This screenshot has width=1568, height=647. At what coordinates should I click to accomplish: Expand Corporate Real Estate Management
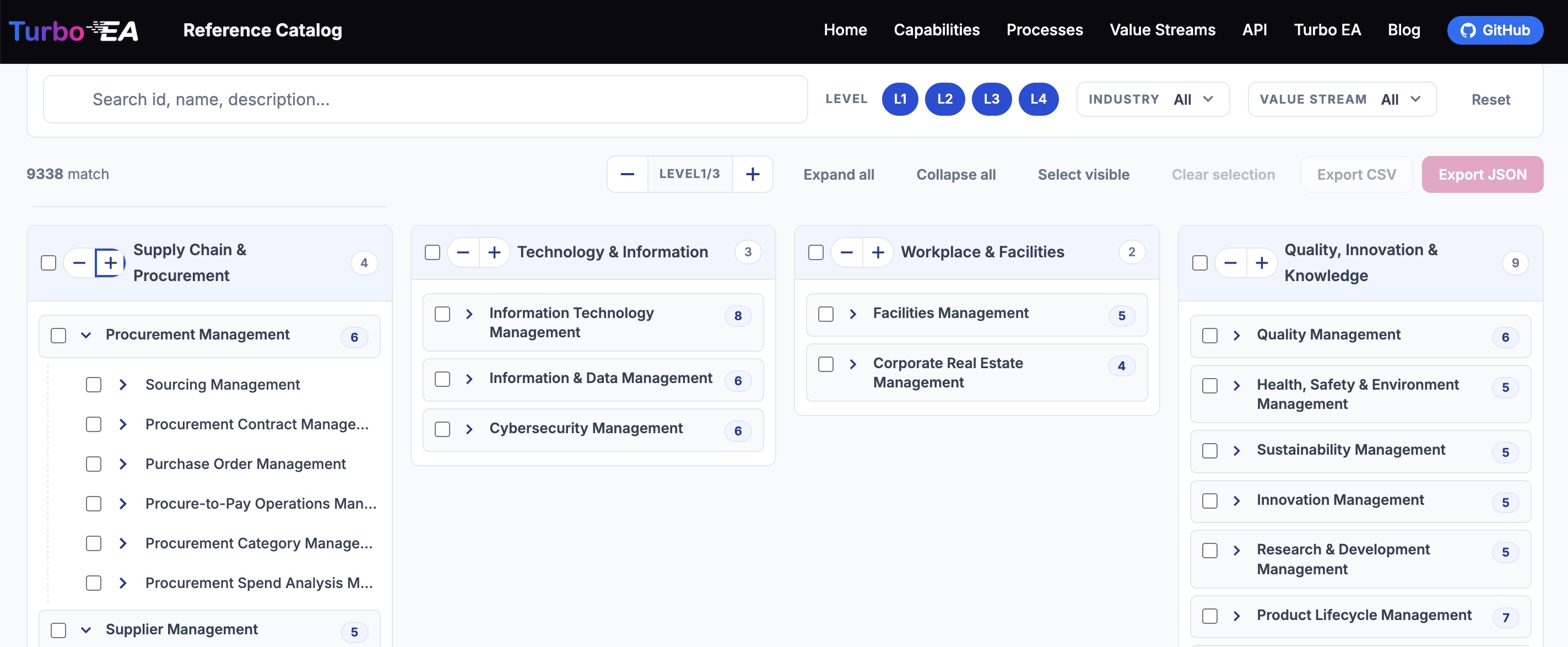853,364
